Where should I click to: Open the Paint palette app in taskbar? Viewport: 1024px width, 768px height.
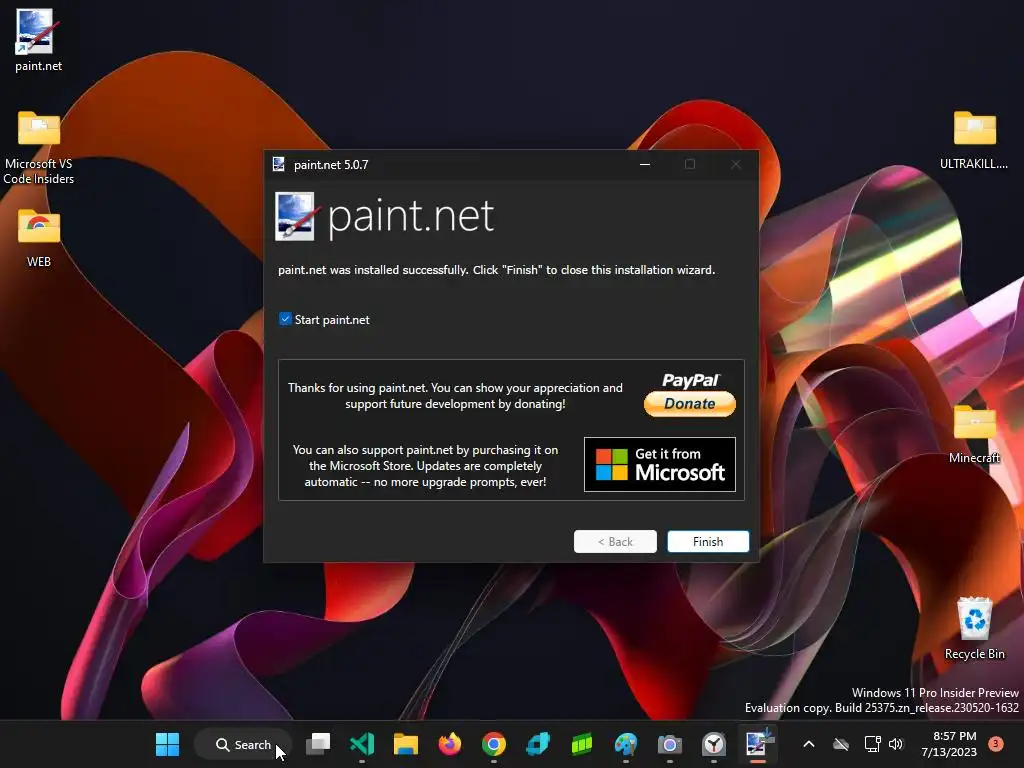[x=626, y=744]
